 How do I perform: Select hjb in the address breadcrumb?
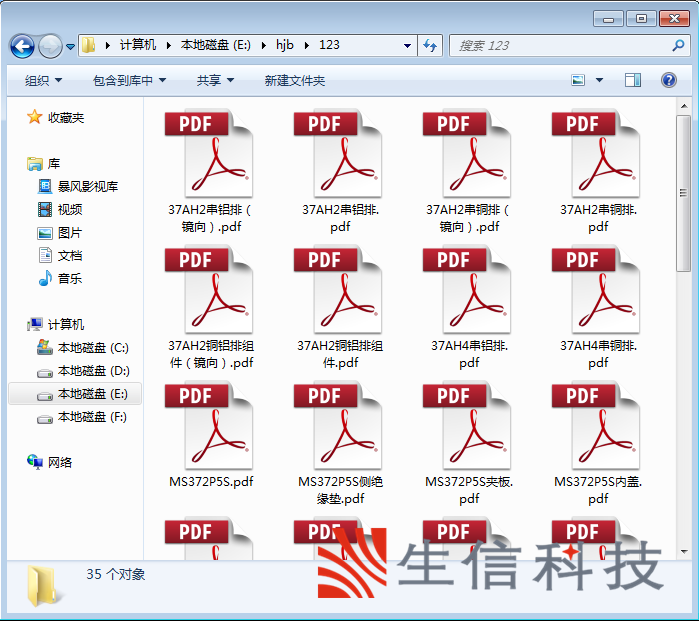[284, 45]
